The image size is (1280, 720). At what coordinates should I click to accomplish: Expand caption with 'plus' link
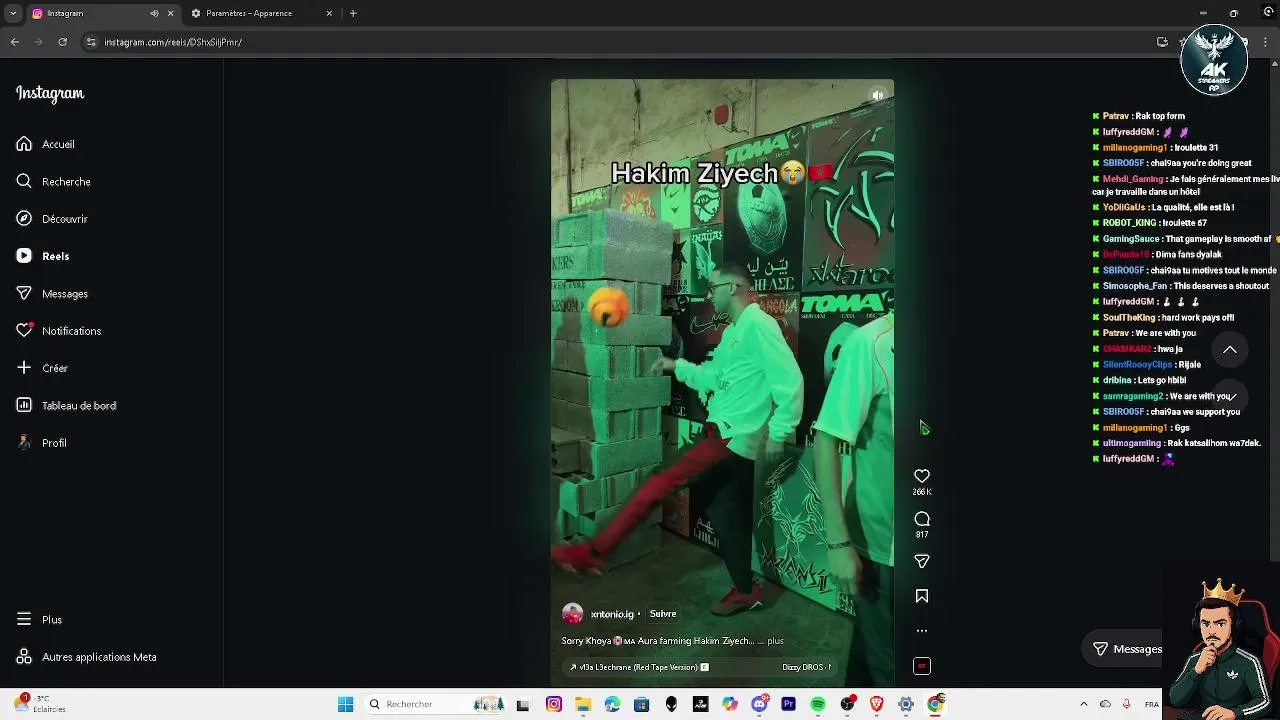775,641
